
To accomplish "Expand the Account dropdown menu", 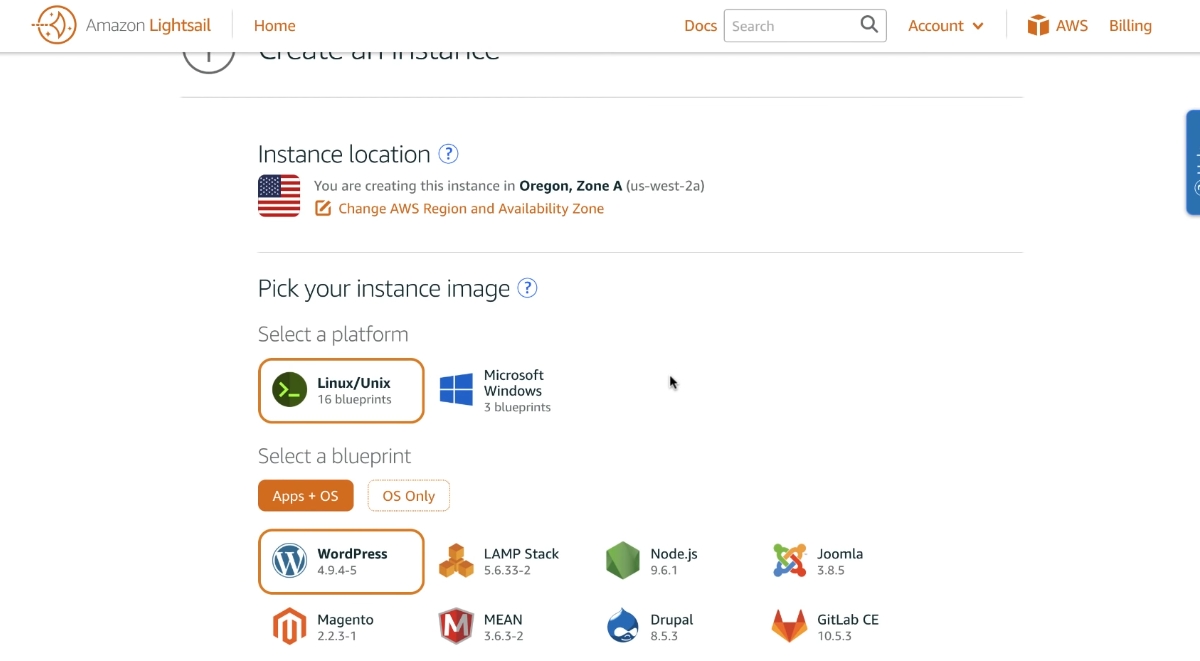I will pos(945,26).
